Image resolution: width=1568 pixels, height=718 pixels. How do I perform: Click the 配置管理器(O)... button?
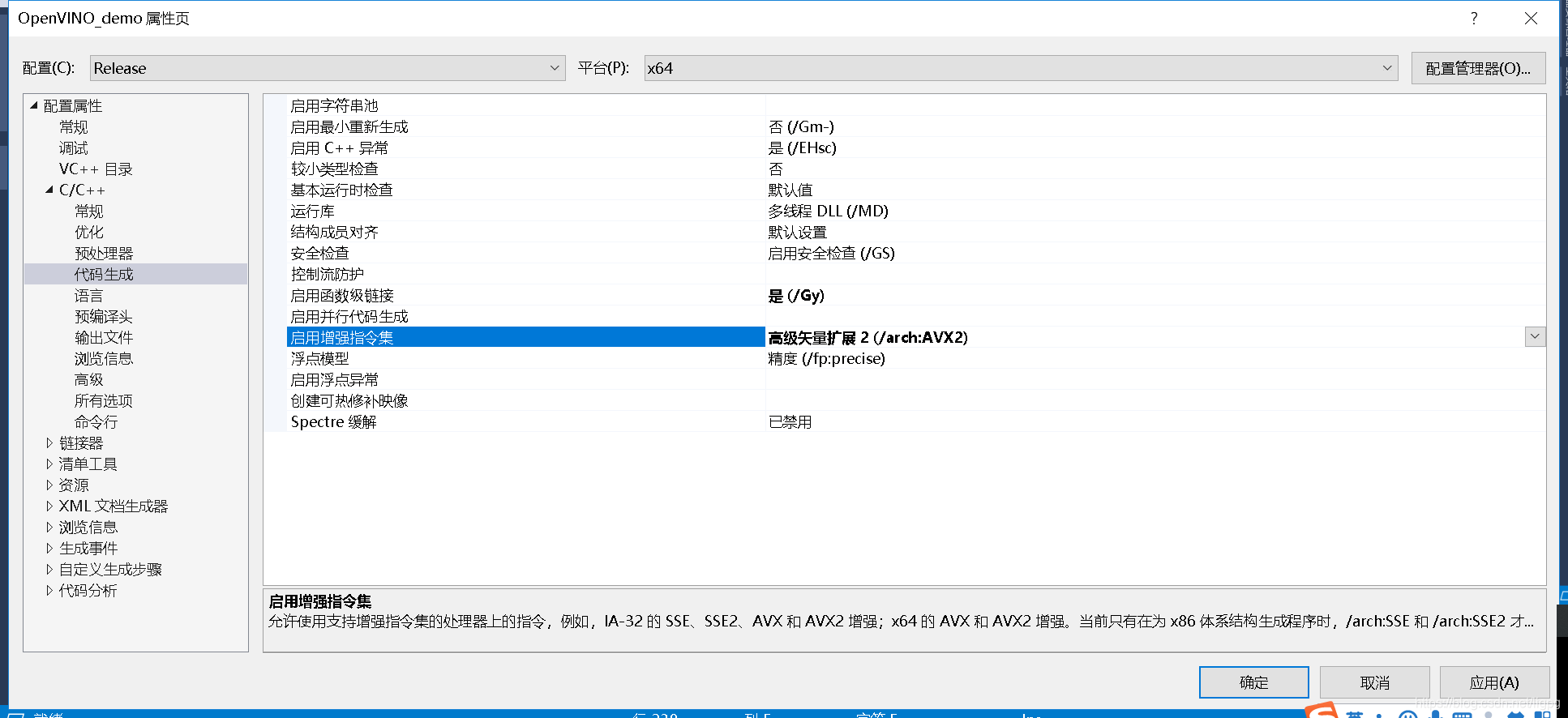pyautogui.click(x=1478, y=68)
